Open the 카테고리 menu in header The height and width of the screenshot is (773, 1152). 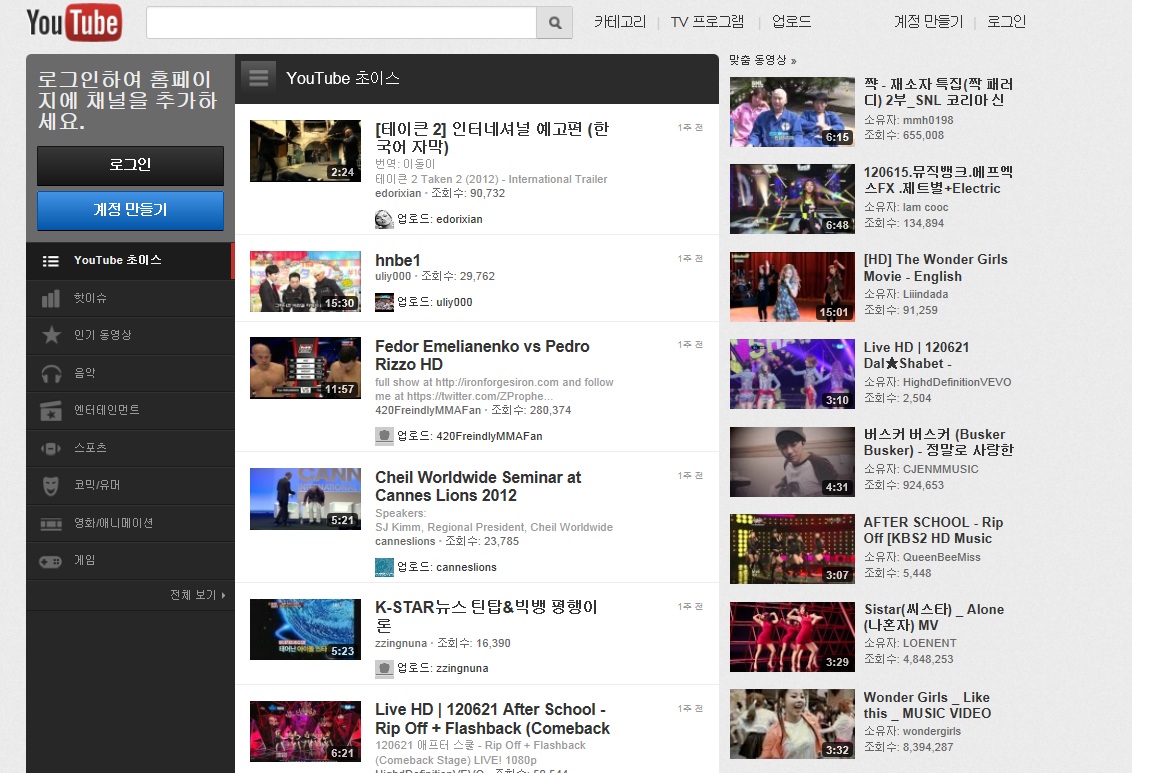click(x=620, y=22)
